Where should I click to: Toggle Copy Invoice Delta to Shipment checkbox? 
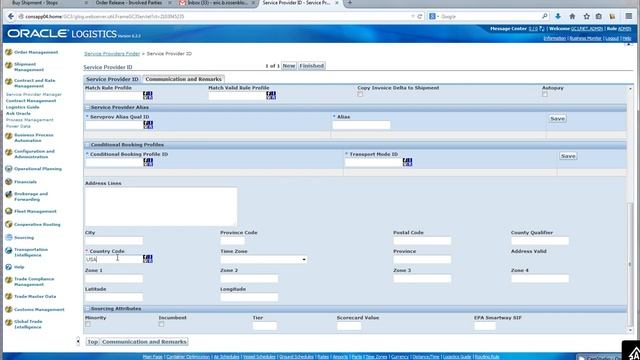tap(360, 94)
